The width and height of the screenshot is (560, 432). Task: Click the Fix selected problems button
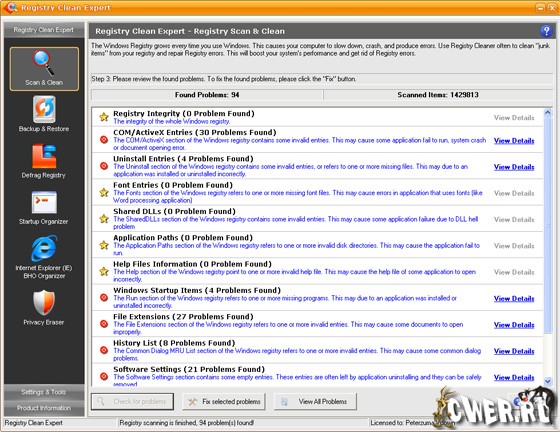tap(224, 402)
